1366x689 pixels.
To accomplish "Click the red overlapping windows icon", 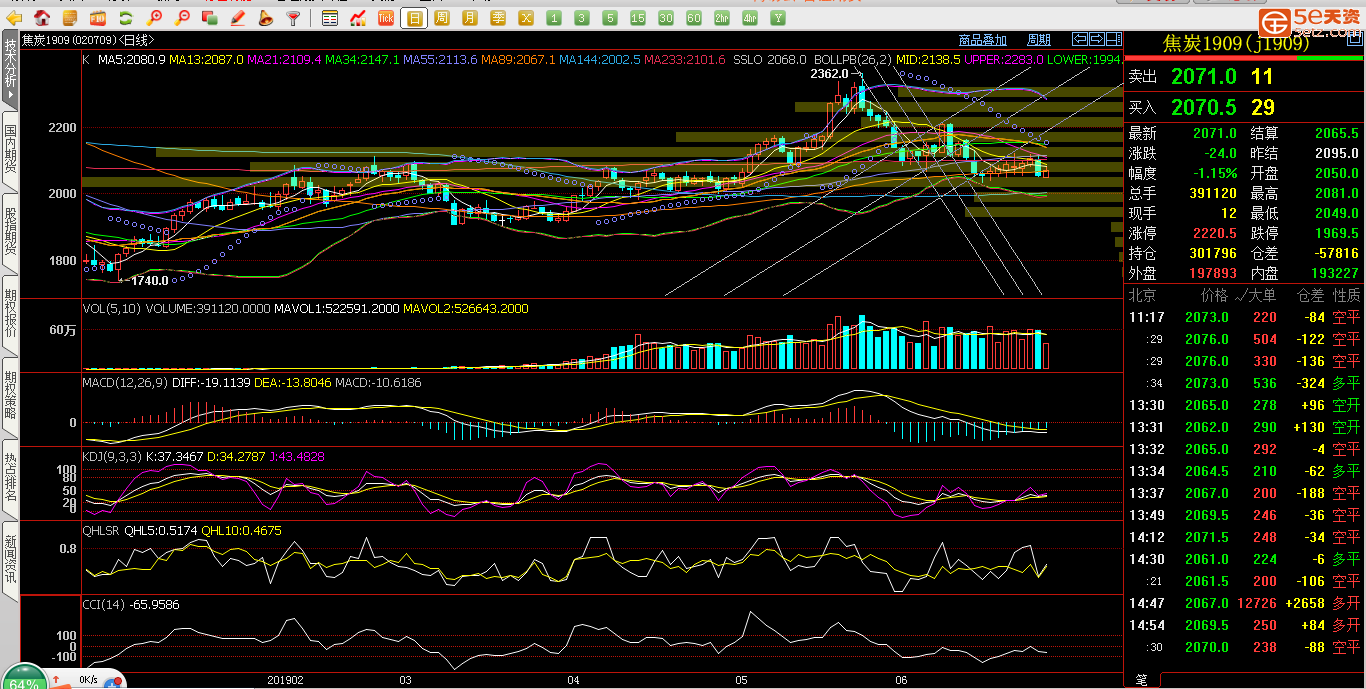I will pyautogui.click(x=210, y=18).
